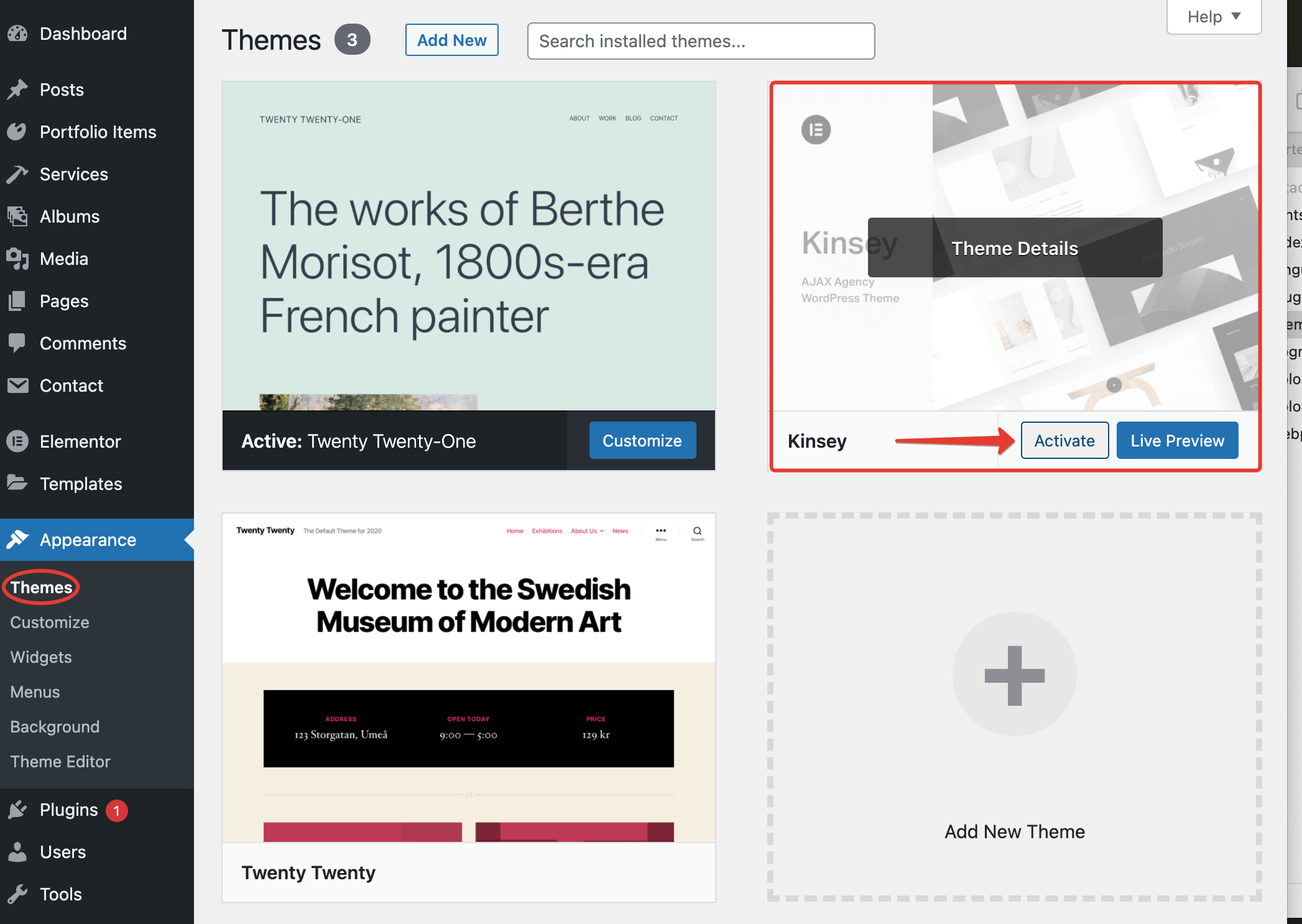Click the Dashboard gauge icon
The height and width of the screenshot is (924, 1302).
[x=17, y=34]
